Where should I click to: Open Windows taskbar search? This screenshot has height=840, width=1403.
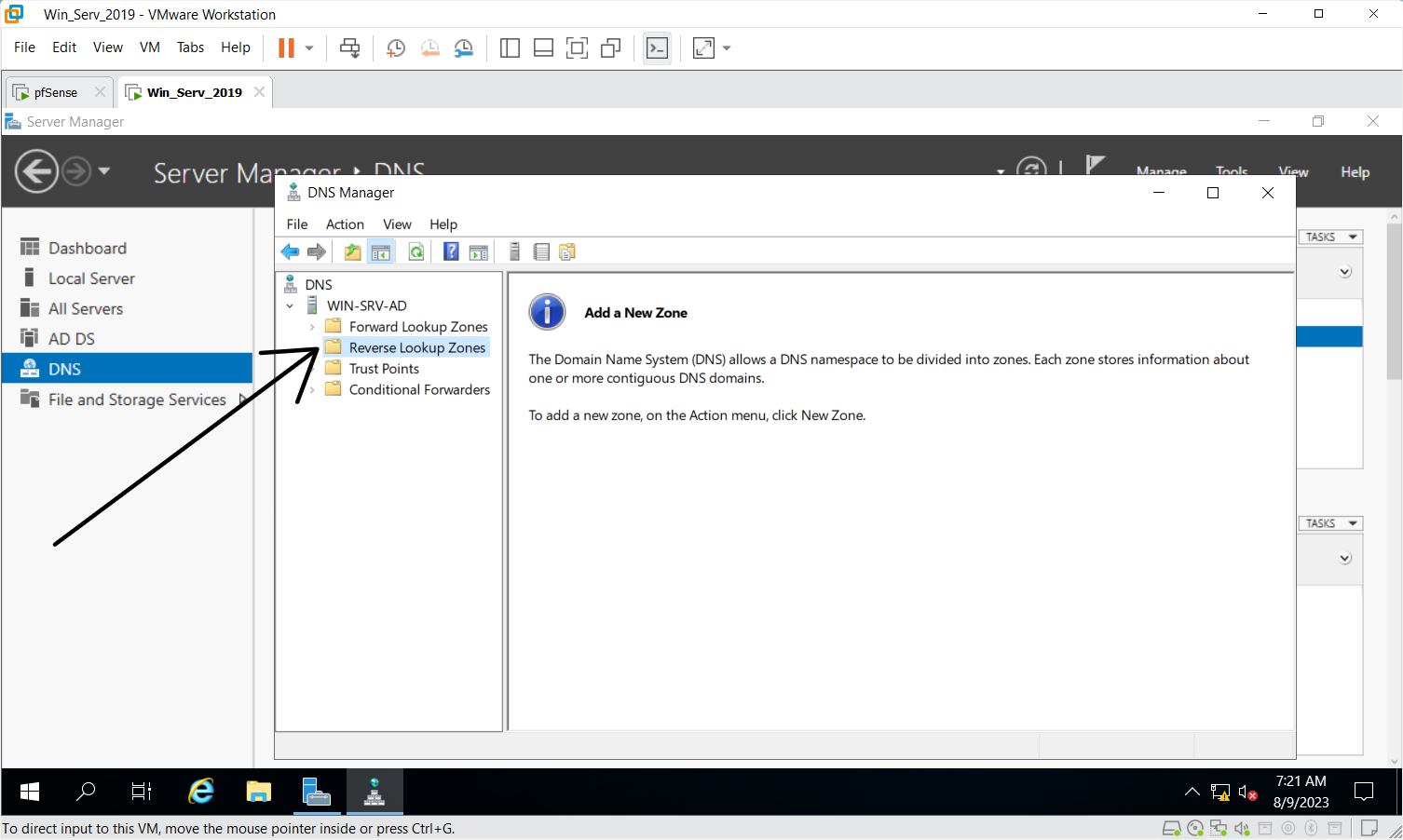(86, 792)
